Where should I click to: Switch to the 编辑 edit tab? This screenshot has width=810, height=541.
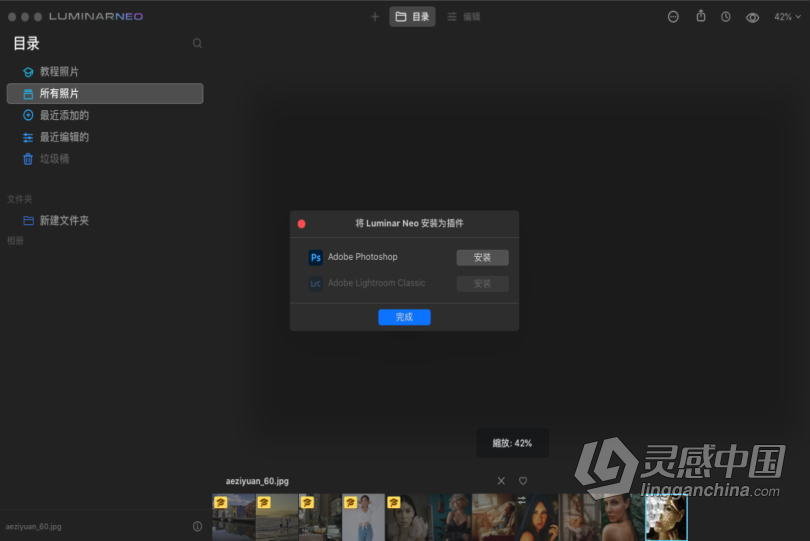(464, 17)
